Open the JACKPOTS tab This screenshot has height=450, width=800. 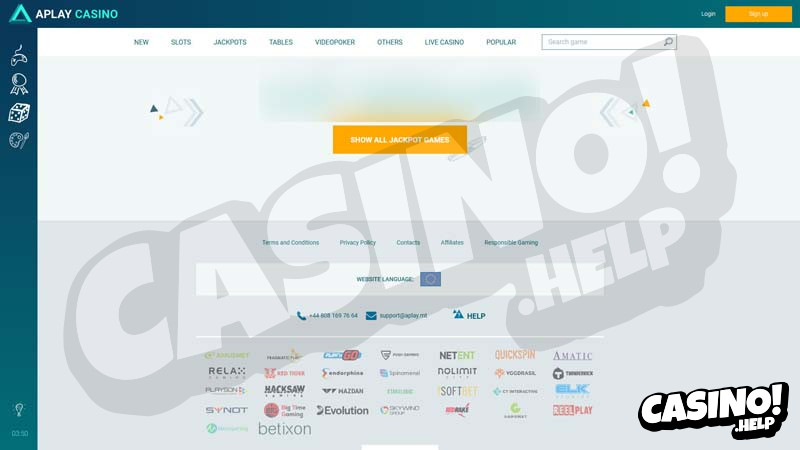[x=230, y=42]
